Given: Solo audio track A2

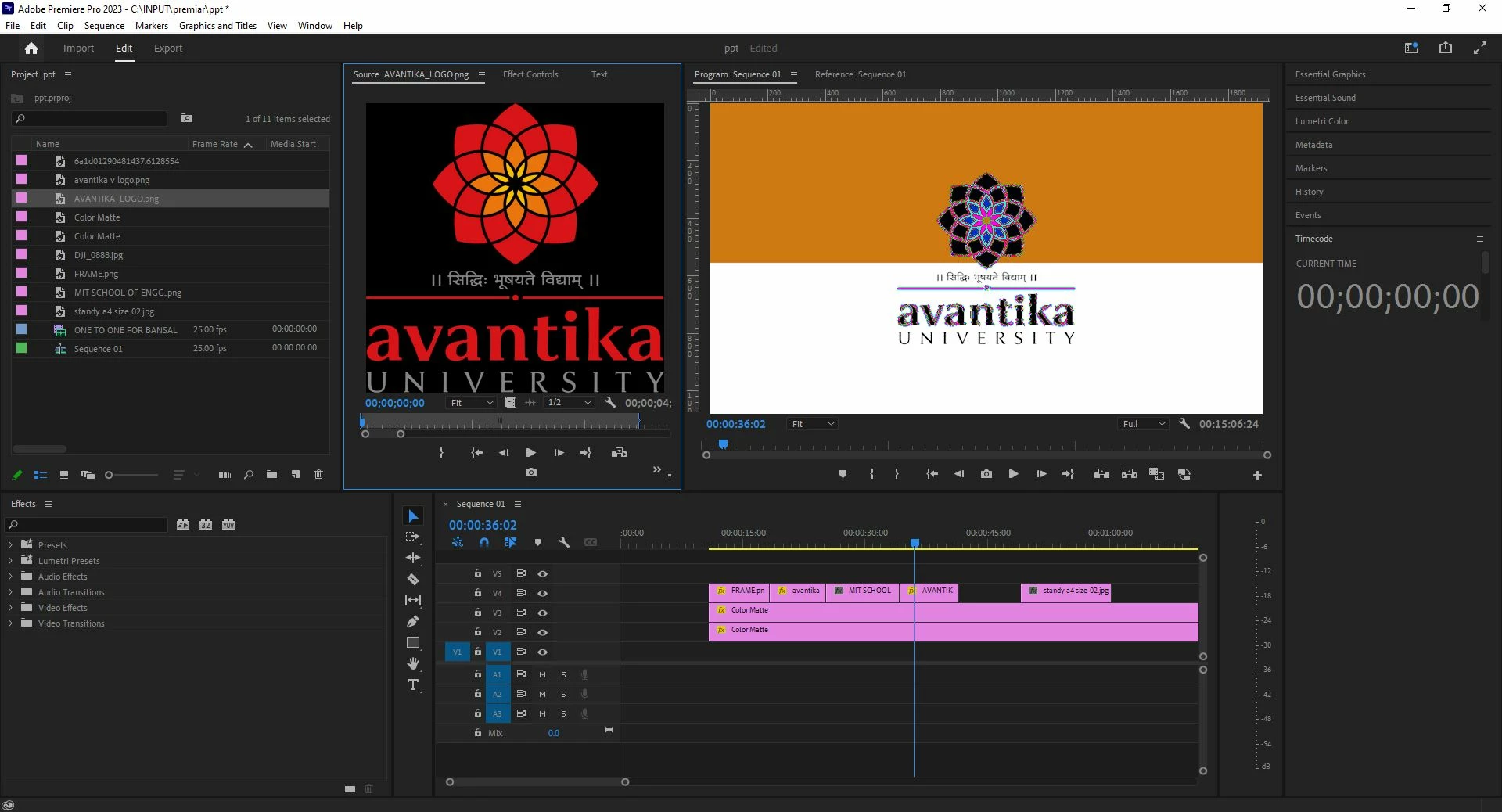Looking at the screenshot, I should coord(563,694).
